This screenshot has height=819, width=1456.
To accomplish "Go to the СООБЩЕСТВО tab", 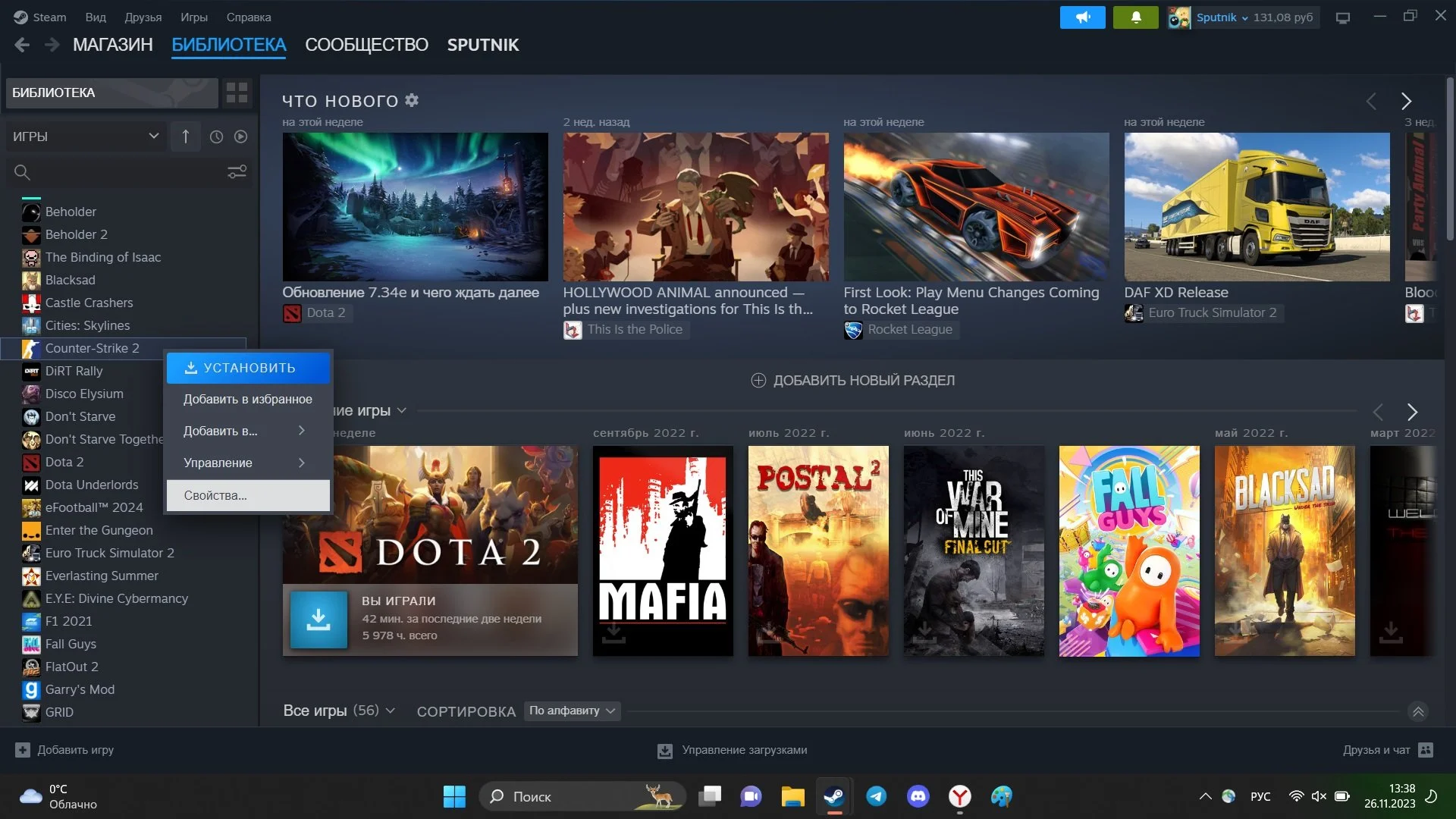I will [366, 45].
